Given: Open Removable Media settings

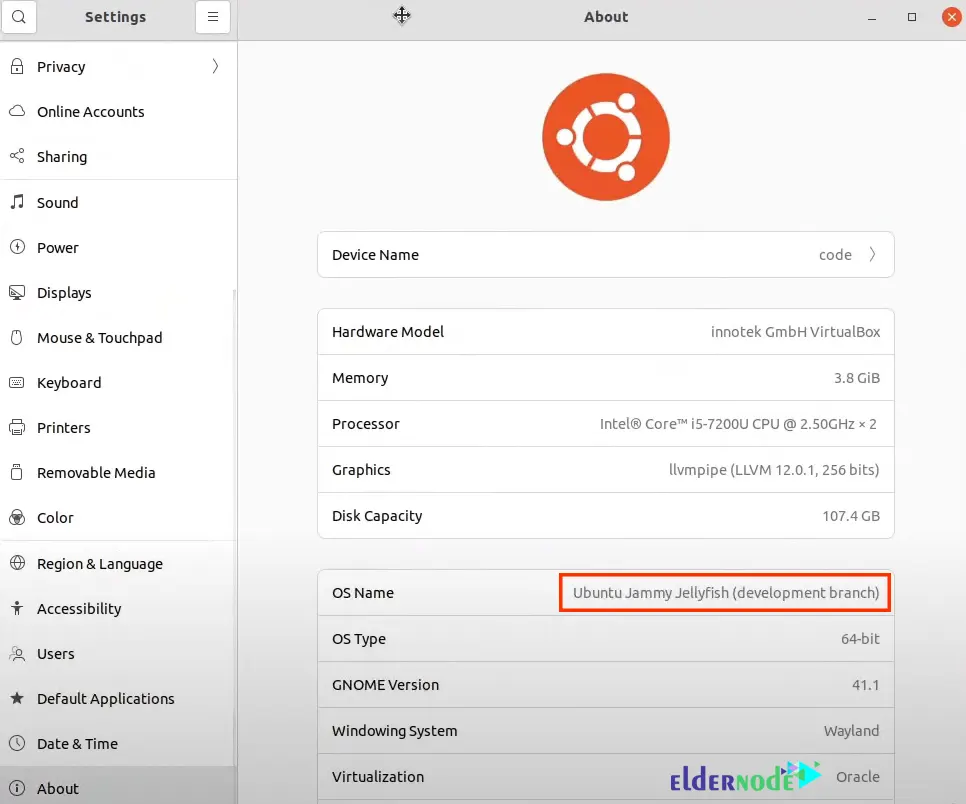Looking at the screenshot, I should point(96,473).
